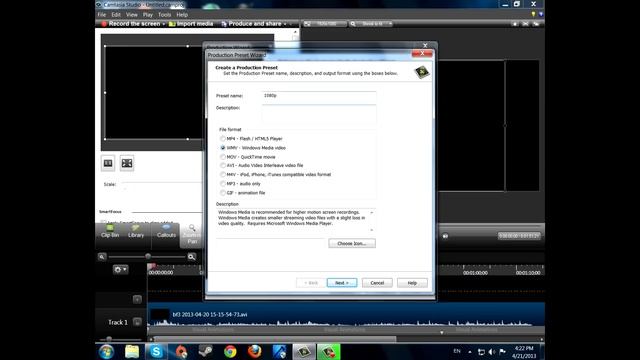This screenshot has width=640, height=360.
Task: Click the timeline zoom-in magnifier icon
Action: click(x=191, y=257)
